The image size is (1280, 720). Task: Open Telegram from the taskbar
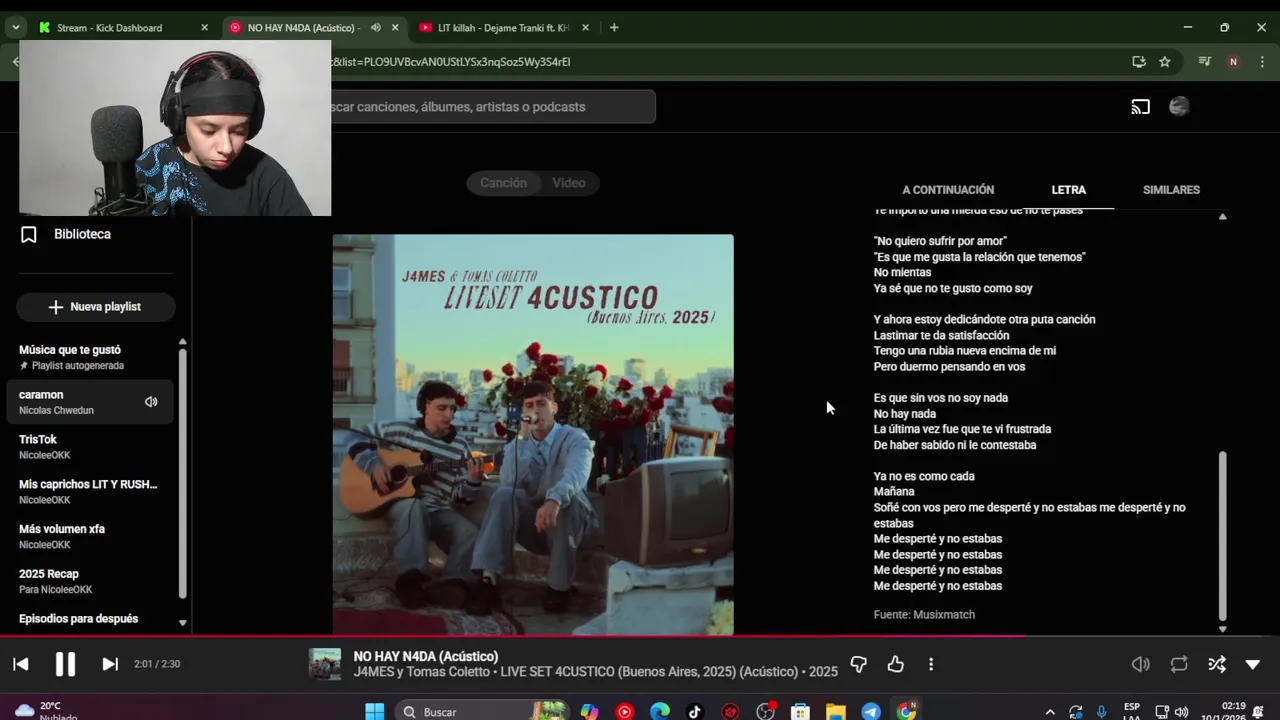[871, 711]
